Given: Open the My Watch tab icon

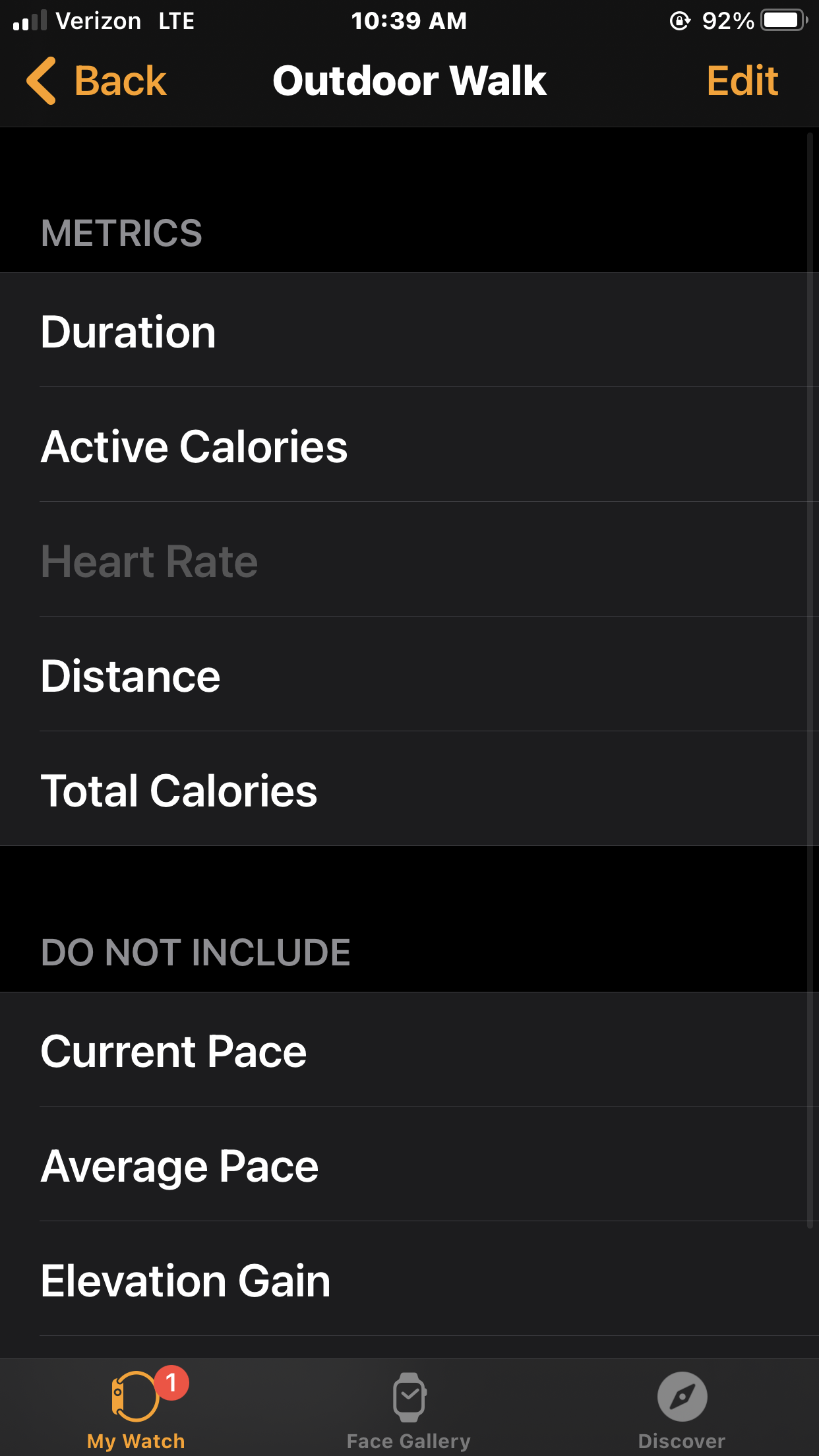Looking at the screenshot, I should [135, 1396].
